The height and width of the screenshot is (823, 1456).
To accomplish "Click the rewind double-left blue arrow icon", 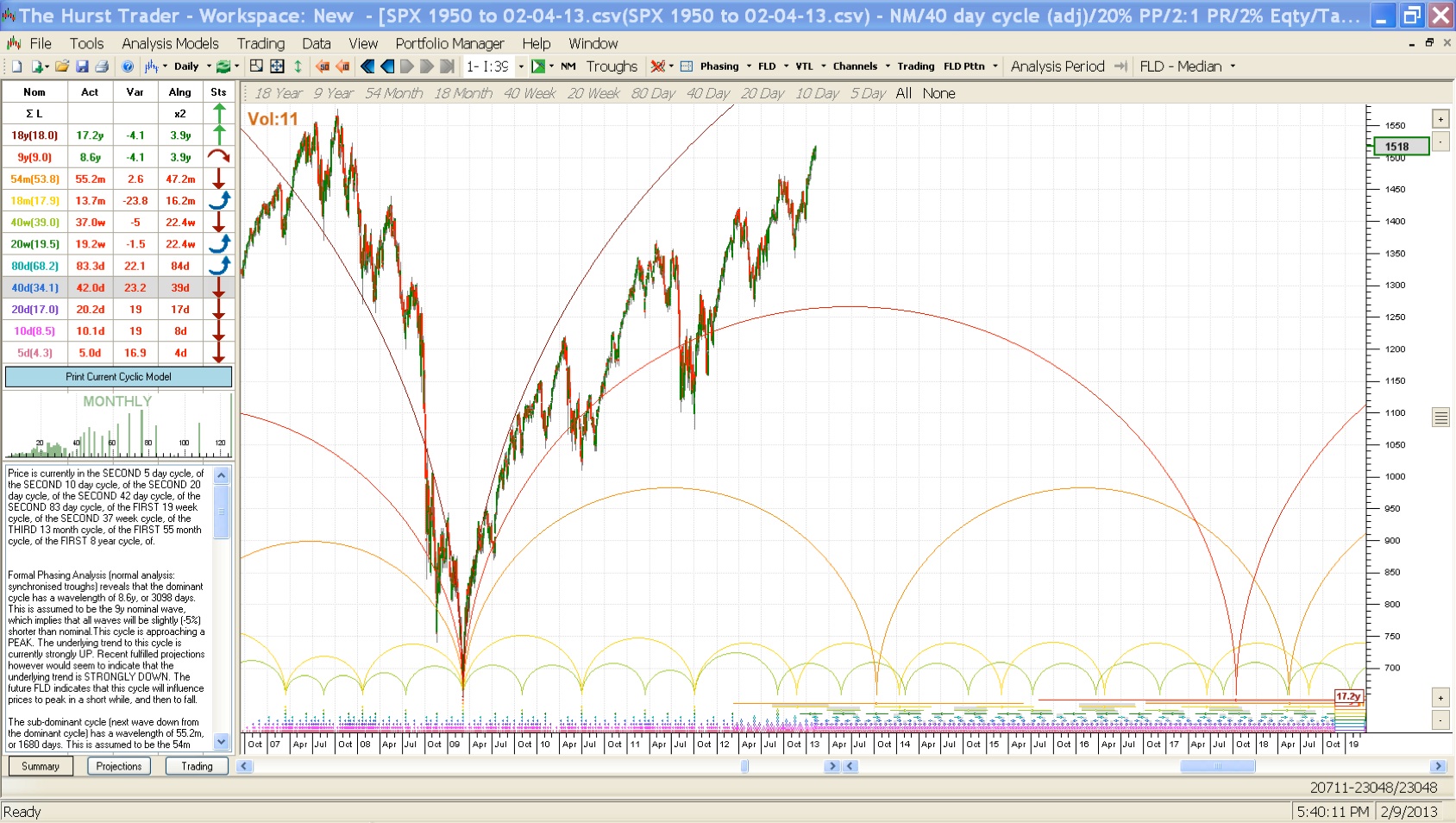I will (367, 66).
